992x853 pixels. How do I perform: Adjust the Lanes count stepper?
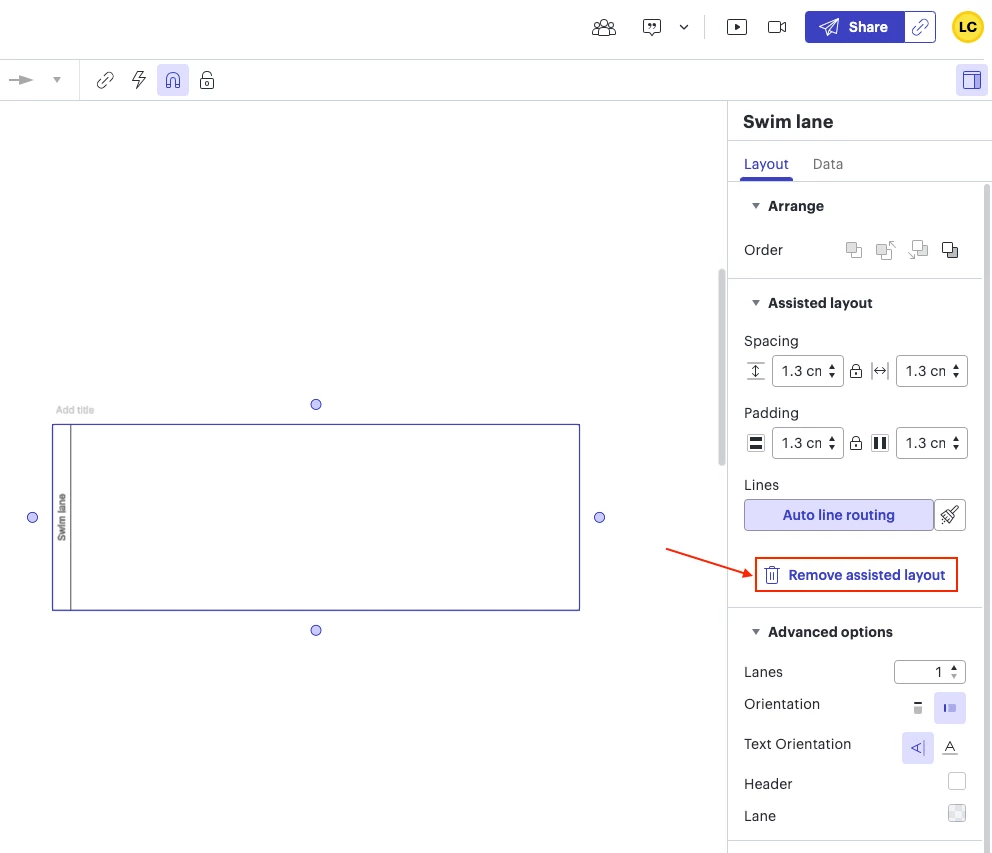[954, 672]
